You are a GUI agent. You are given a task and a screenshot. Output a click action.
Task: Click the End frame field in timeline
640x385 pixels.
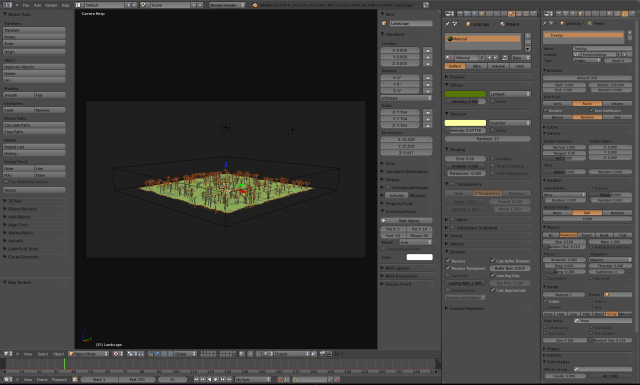click(x=137, y=379)
